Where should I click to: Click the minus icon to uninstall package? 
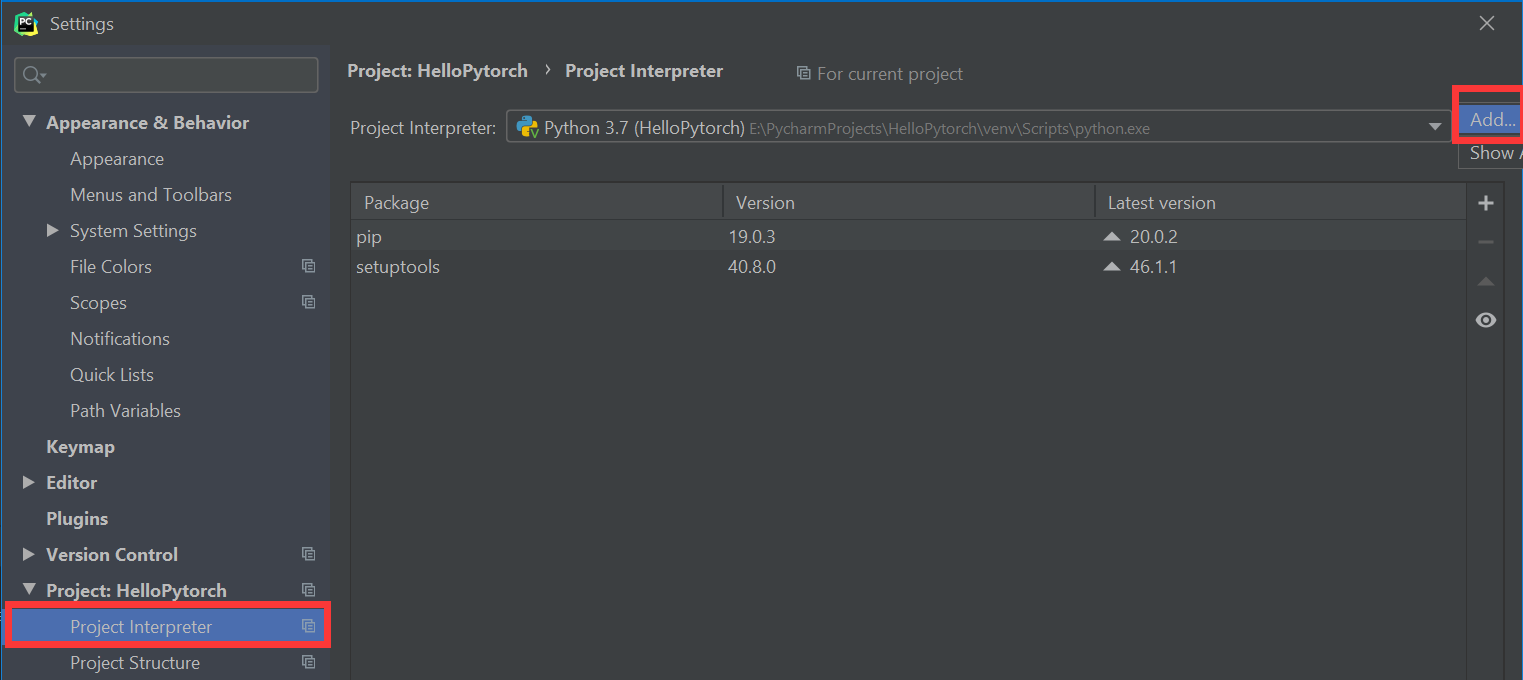coord(1486,242)
